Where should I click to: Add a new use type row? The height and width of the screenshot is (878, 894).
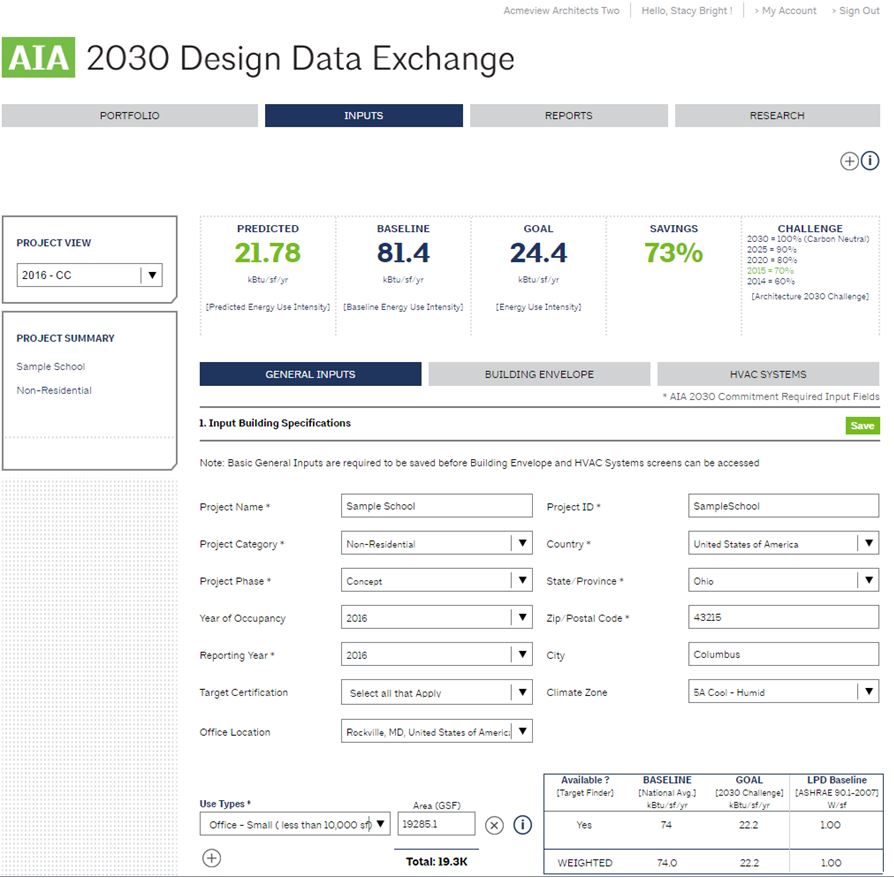coord(211,858)
